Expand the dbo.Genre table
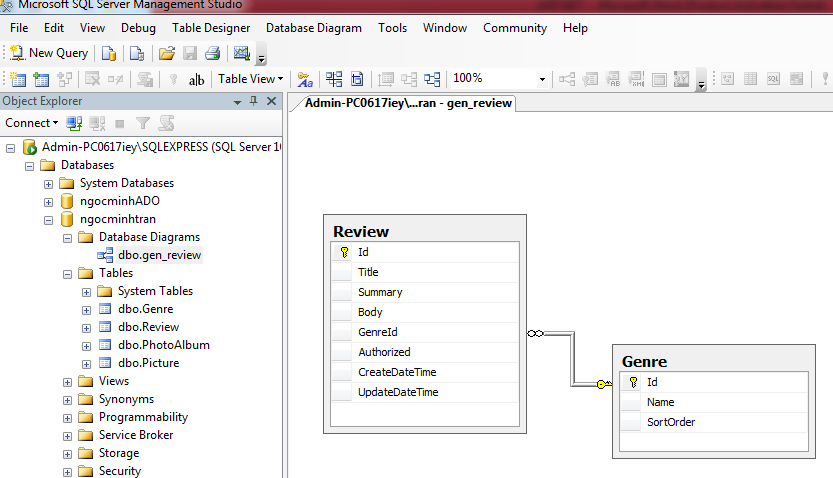The image size is (833, 478). point(87,311)
